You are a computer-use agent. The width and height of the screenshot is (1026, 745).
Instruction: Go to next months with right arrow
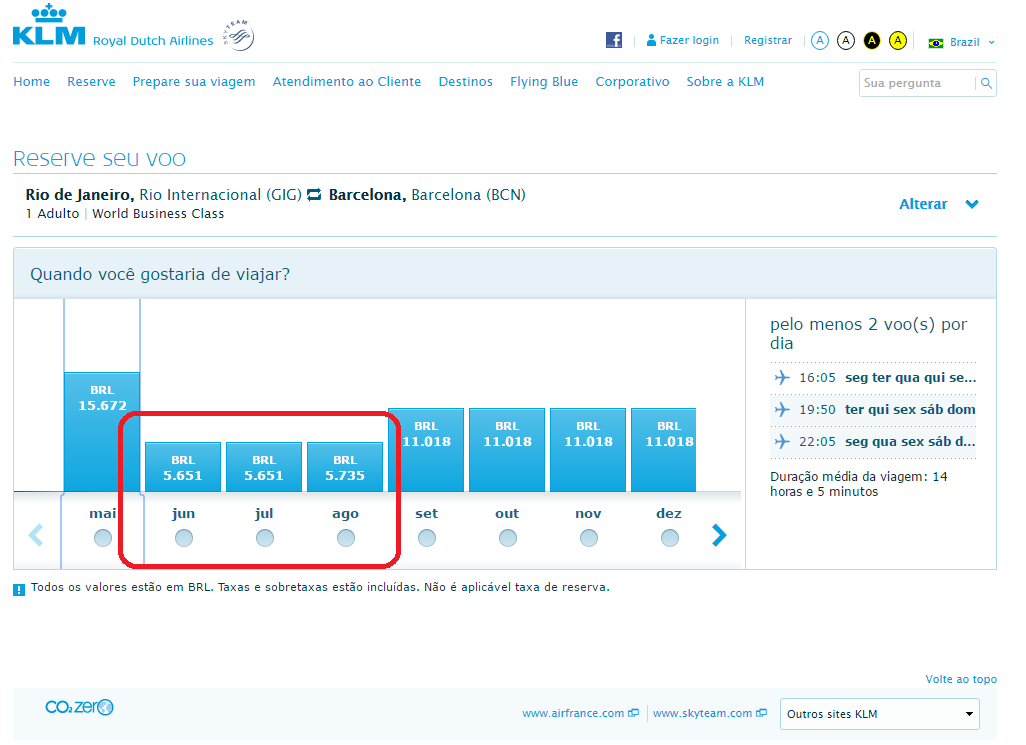tap(719, 535)
